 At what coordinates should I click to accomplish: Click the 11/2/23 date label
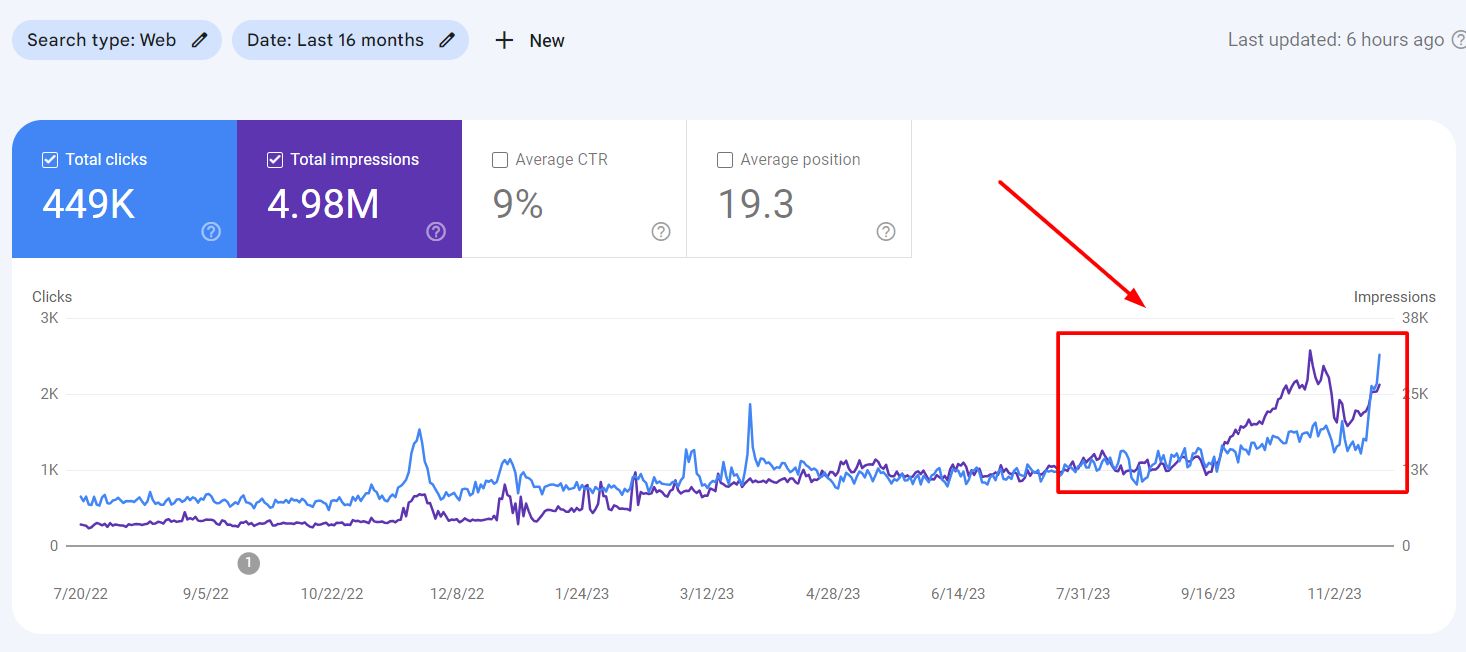pos(1334,594)
